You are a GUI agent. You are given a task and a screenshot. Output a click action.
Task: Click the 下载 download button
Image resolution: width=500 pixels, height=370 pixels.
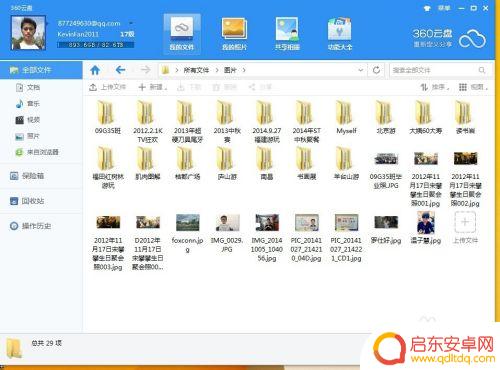189,87
